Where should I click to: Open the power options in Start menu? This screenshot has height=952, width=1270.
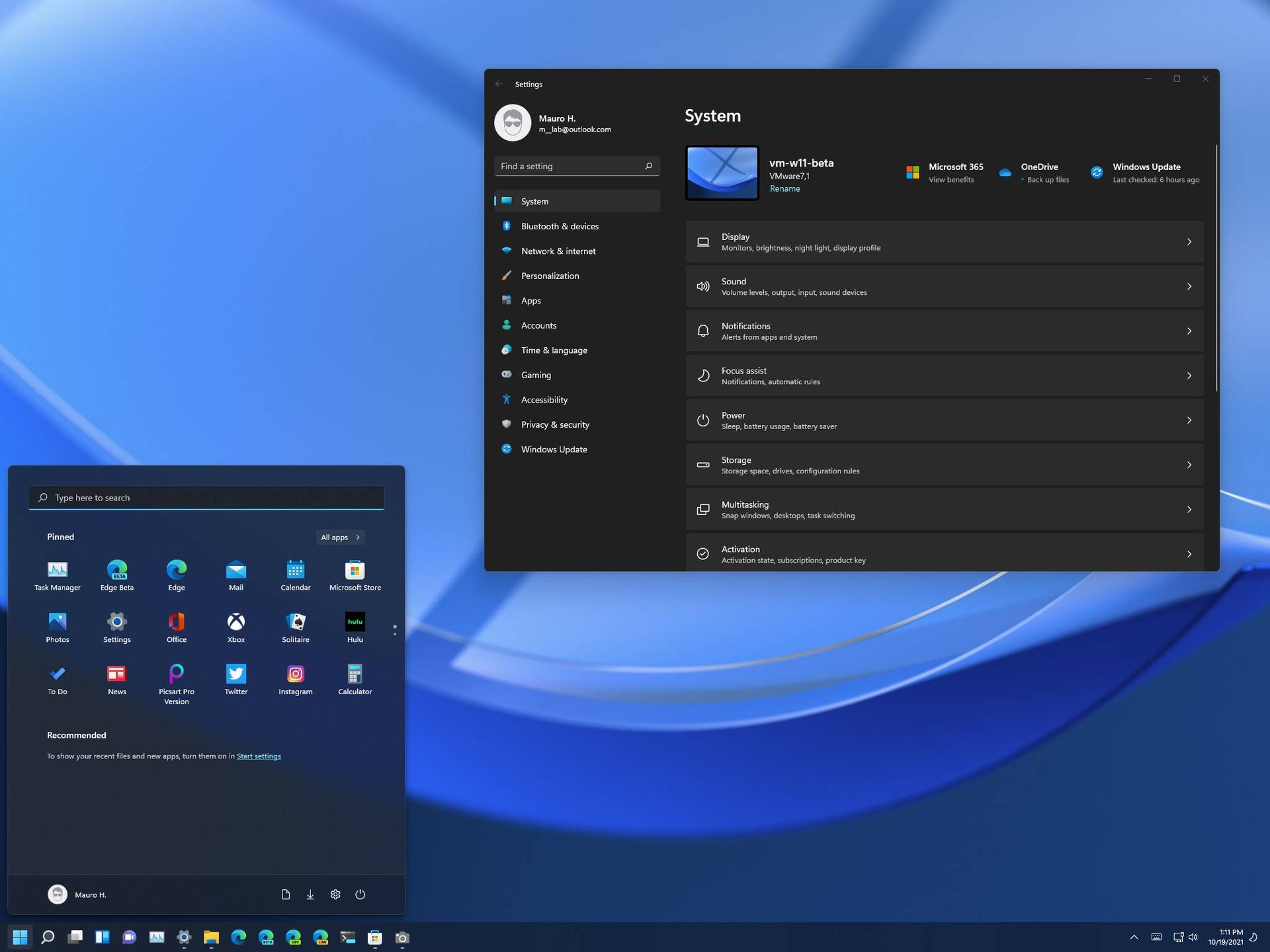[360, 894]
